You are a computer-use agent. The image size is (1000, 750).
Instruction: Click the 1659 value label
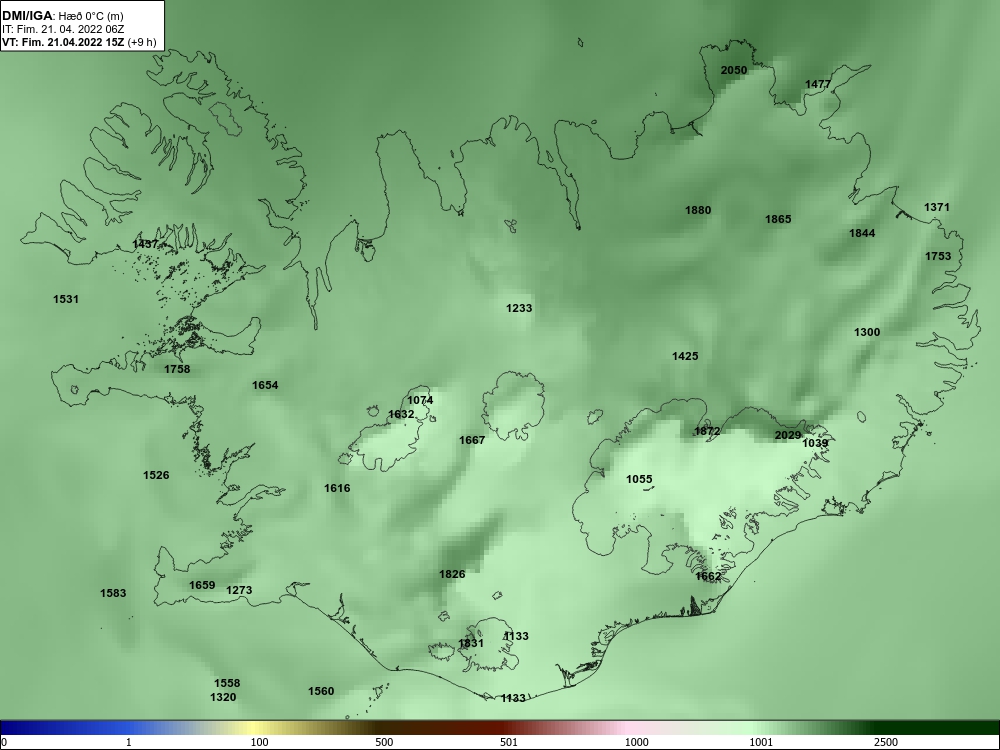pos(202,585)
